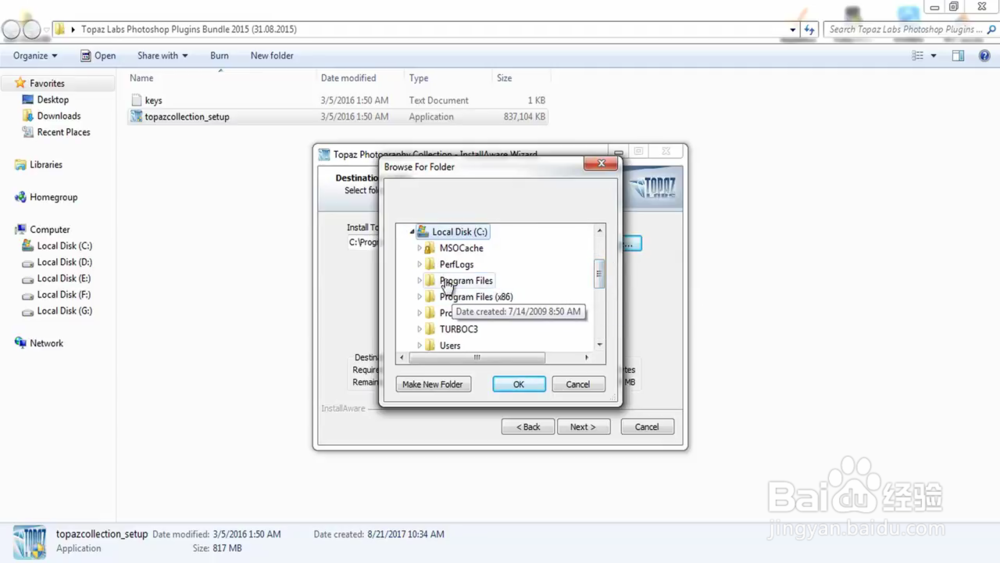The width and height of the screenshot is (1000, 563).
Task: Open the view options dropdown arrow
Action: tap(933, 55)
